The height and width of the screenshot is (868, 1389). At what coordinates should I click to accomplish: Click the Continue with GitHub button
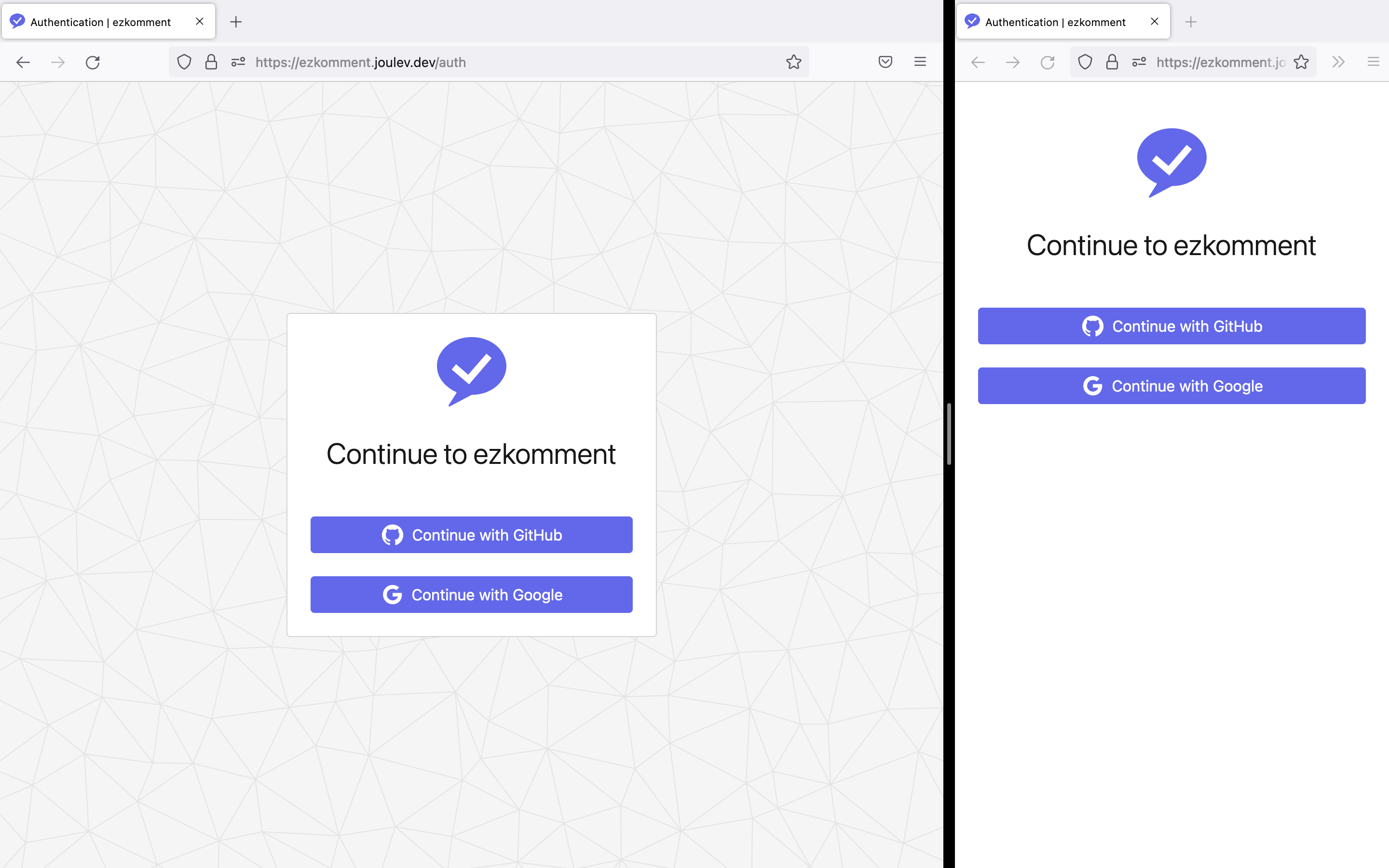pyautogui.click(x=471, y=534)
